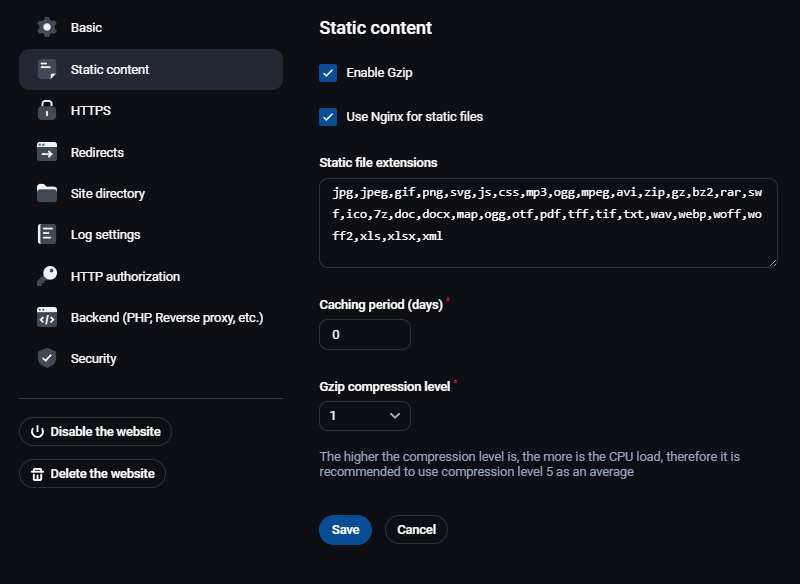Click the Cancel button

pos(416,530)
